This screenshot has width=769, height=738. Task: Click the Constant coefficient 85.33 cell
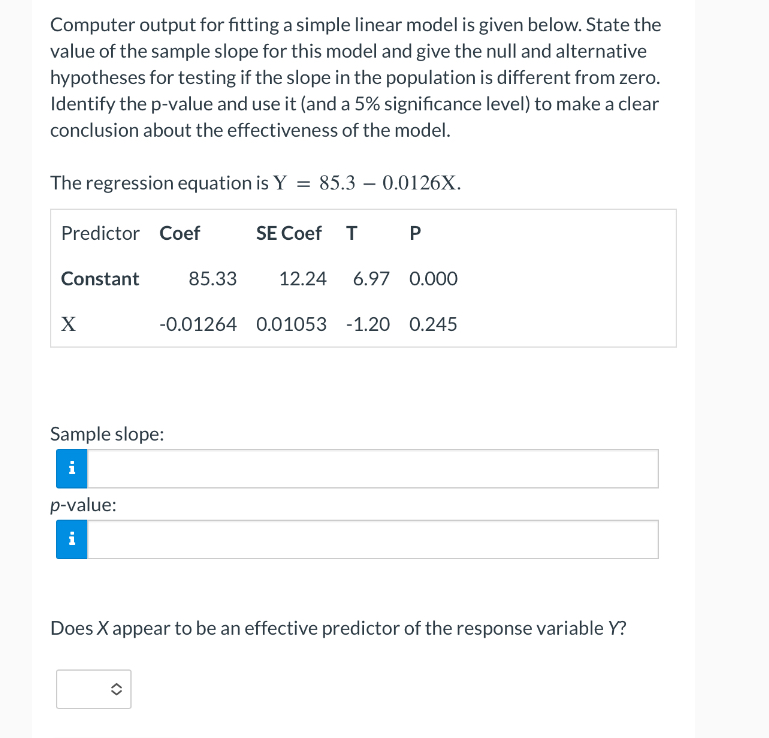point(213,279)
